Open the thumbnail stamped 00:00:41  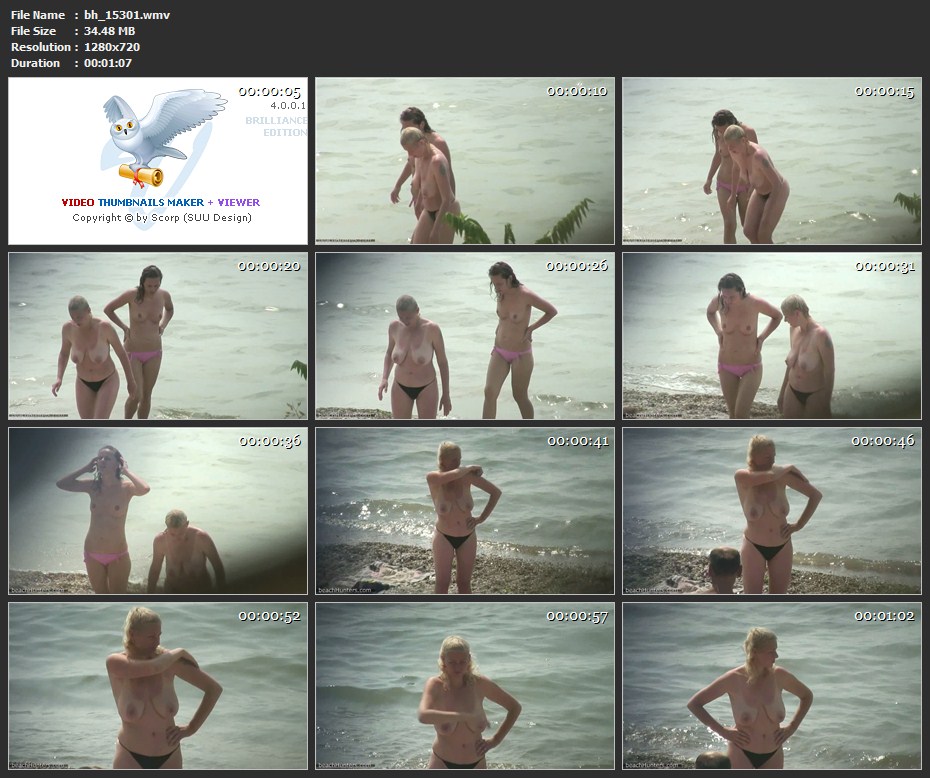(x=465, y=511)
